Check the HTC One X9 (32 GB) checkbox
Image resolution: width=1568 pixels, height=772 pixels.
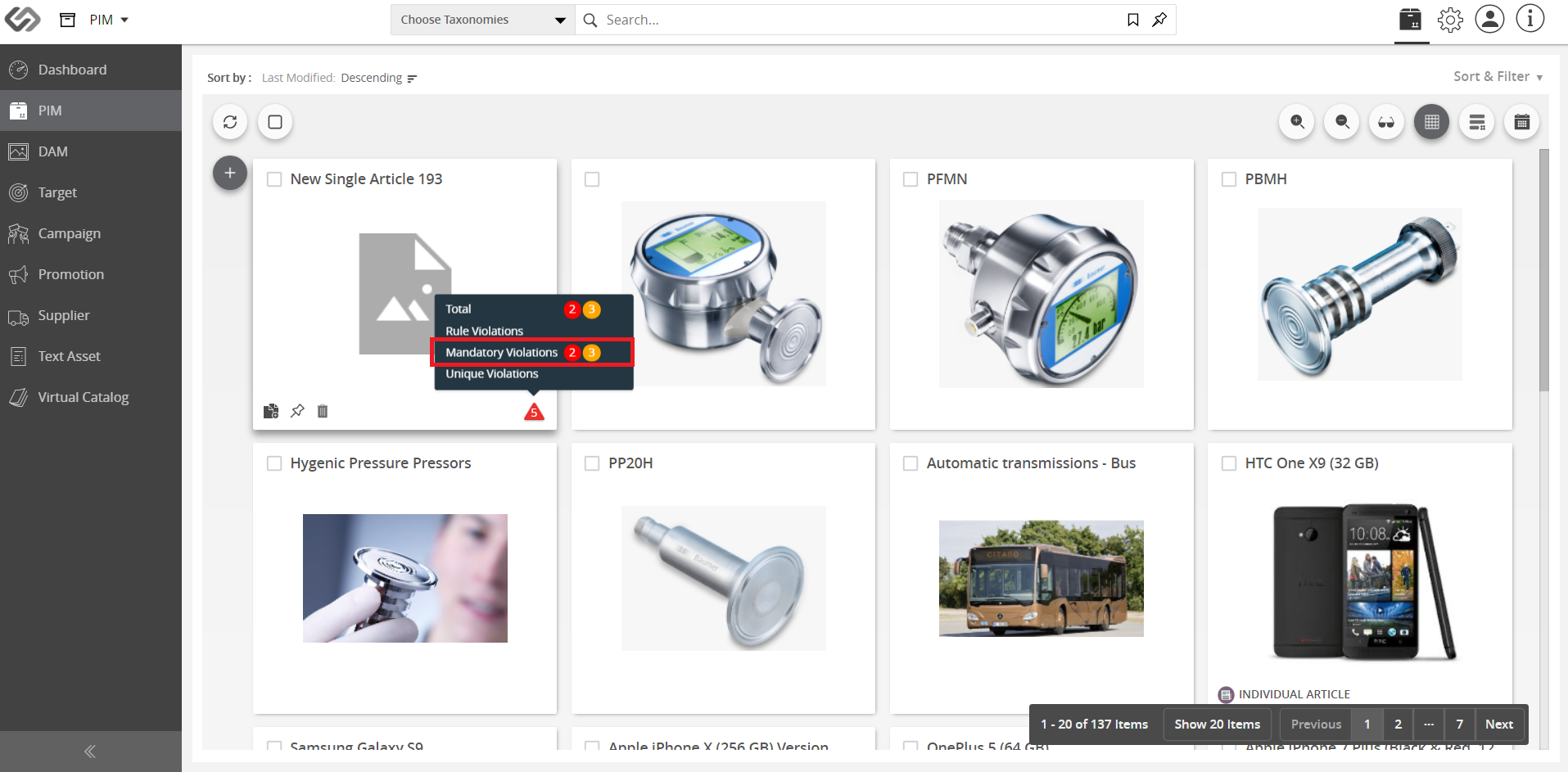pyautogui.click(x=1229, y=463)
